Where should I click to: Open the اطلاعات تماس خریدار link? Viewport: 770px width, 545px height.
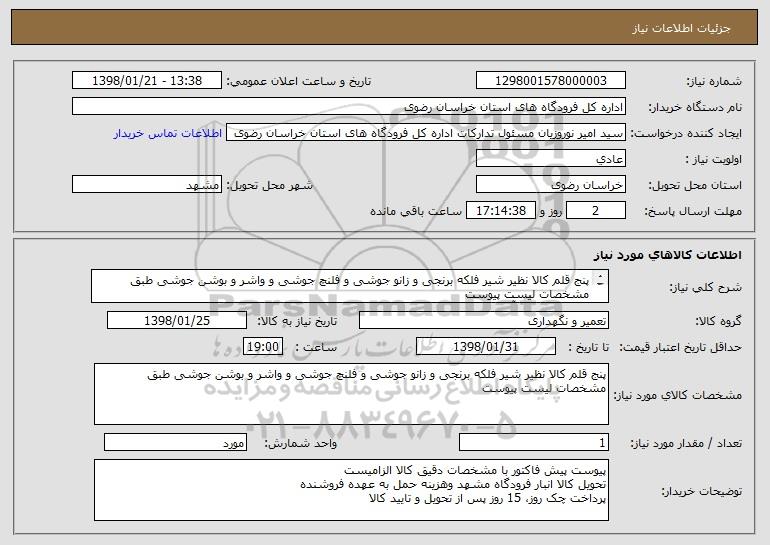168,134
